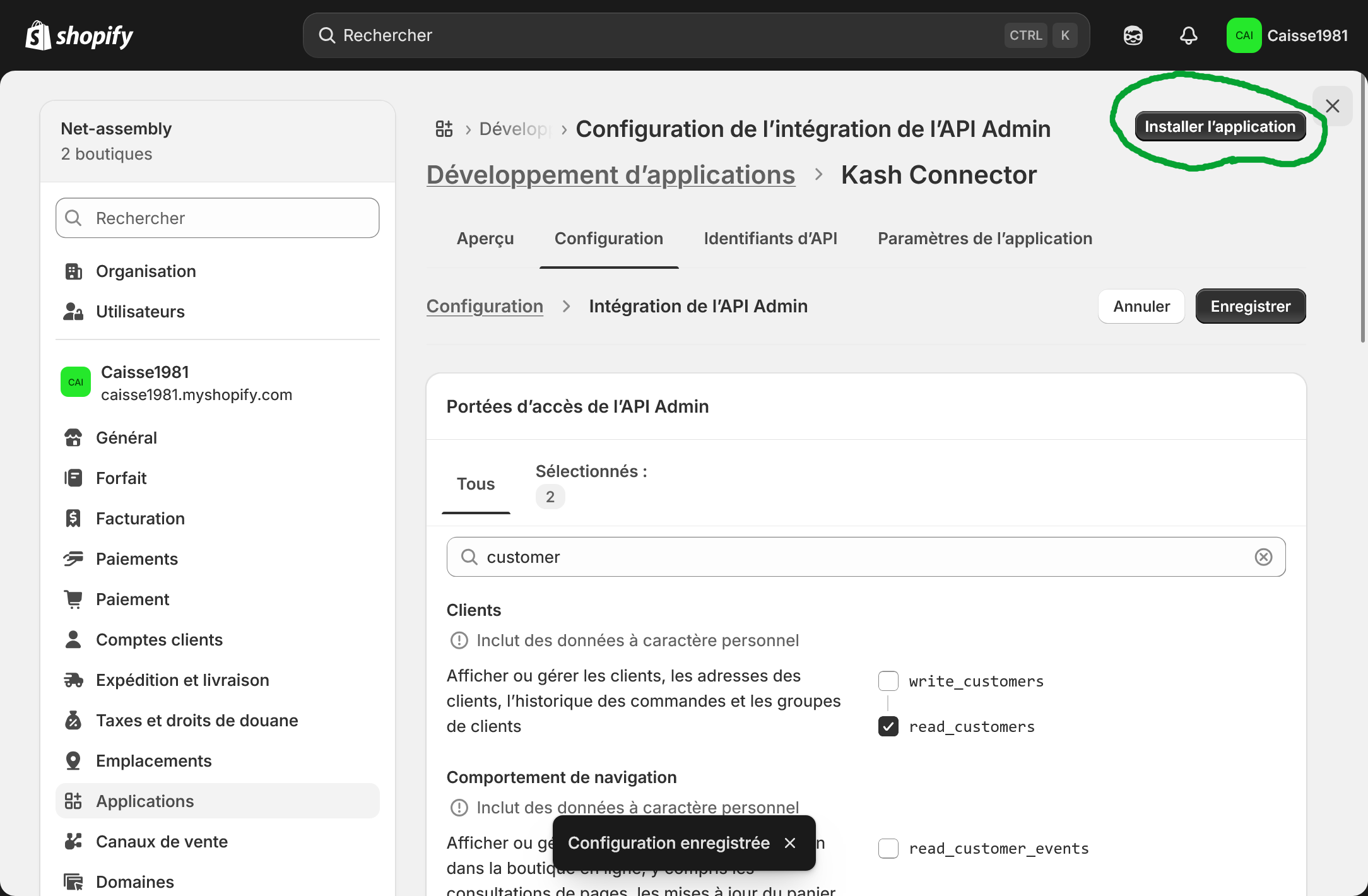Check the read_customer_events checkbox
The width and height of the screenshot is (1368, 896).
tap(888, 848)
